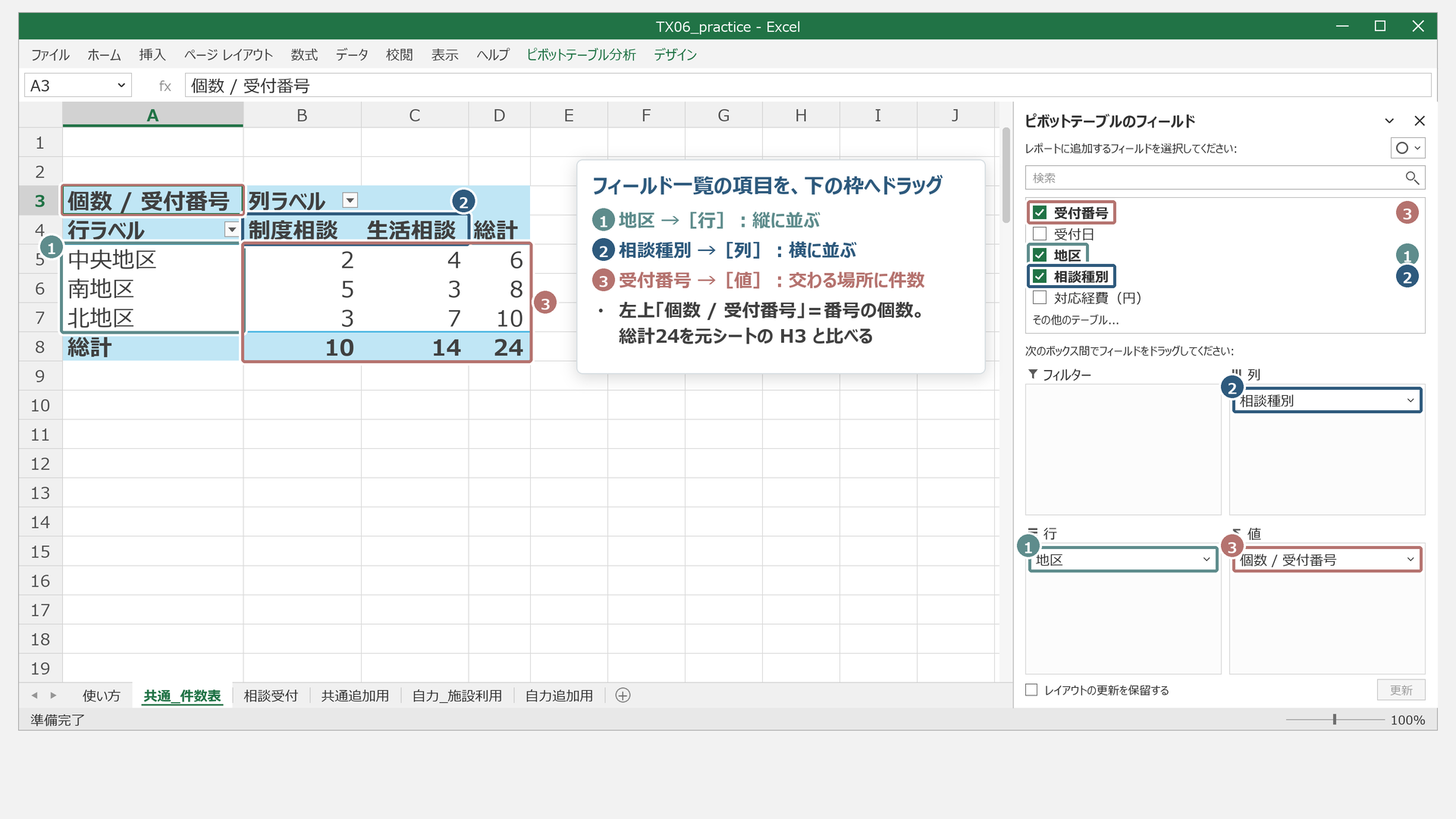The width and height of the screenshot is (1456, 819).
Task: Click the 更新 button
Action: (1401, 690)
